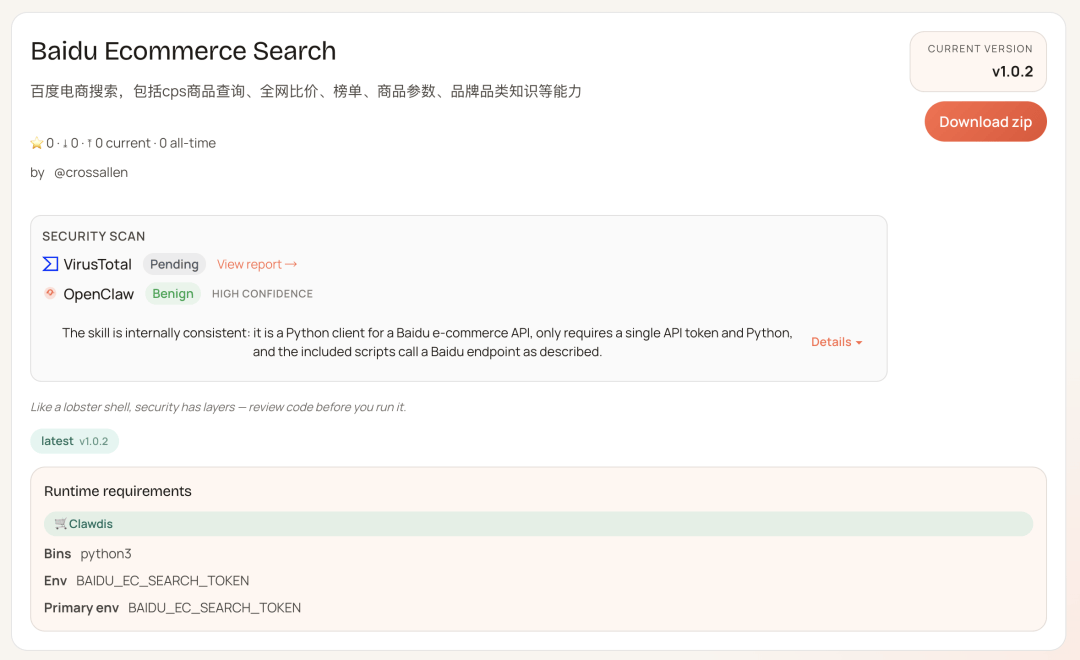Open the @crossallen author profile
1080x660 pixels.
pyautogui.click(x=91, y=172)
